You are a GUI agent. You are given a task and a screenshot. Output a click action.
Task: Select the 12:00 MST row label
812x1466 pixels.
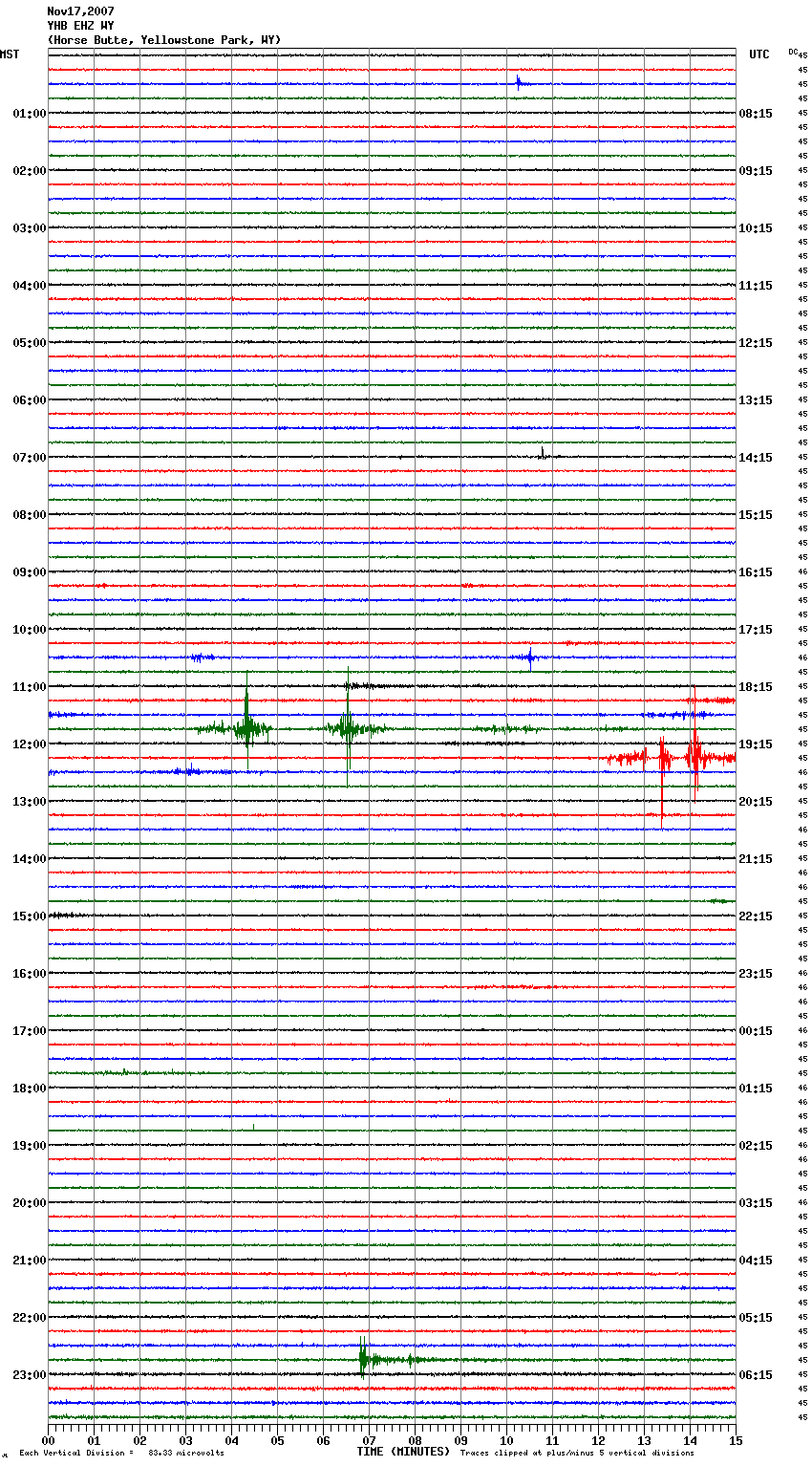[29, 744]
